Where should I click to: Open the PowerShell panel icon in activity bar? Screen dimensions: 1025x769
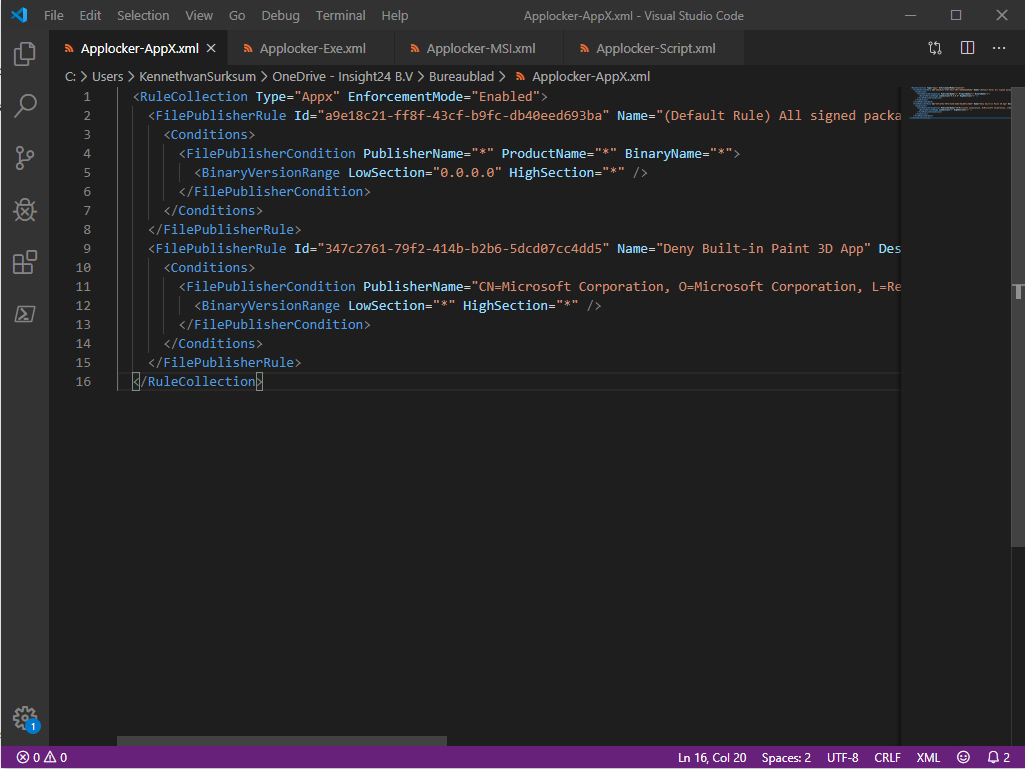25,314
